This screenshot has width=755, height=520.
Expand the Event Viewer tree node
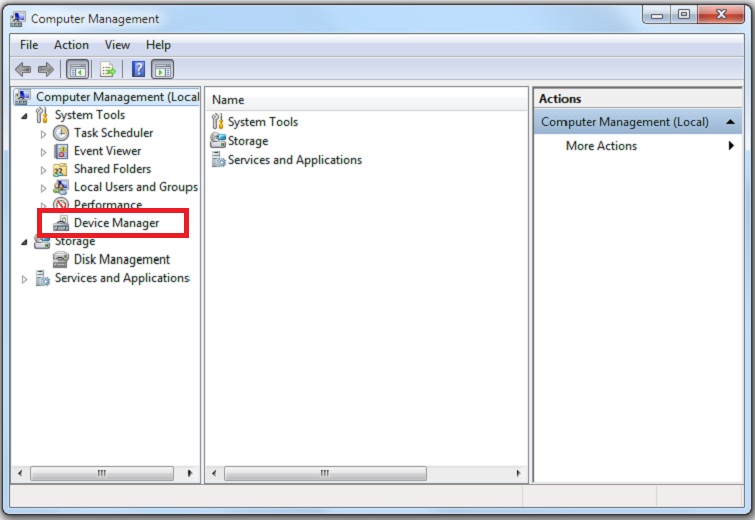(x=43, y=151)
